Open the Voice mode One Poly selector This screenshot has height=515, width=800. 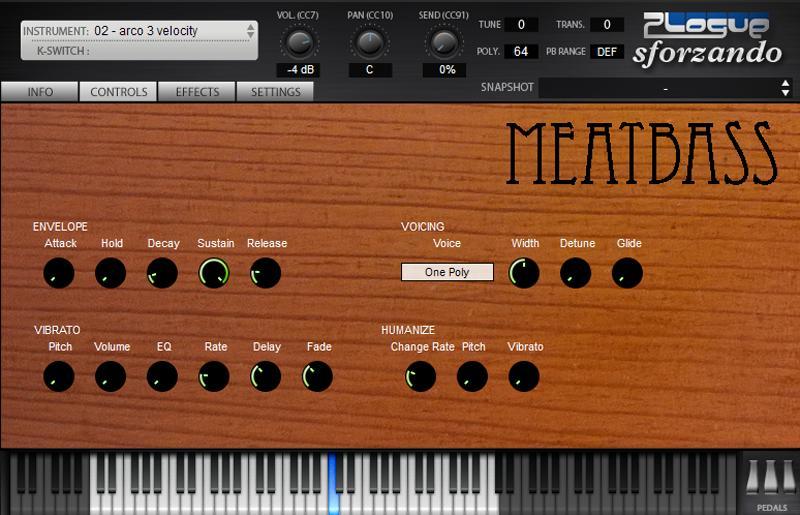coord(447,272)
